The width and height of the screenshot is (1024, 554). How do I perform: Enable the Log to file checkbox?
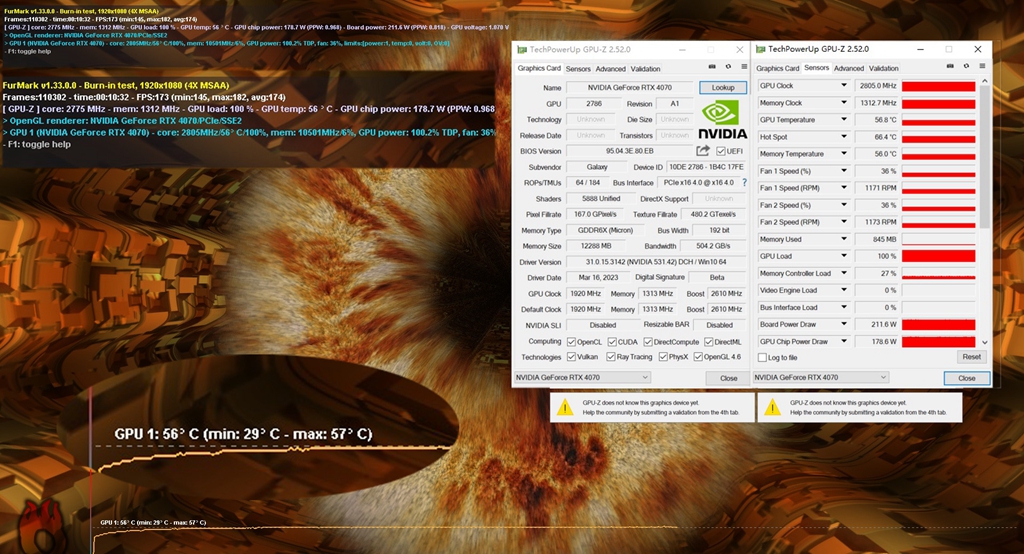coord(762,357)
